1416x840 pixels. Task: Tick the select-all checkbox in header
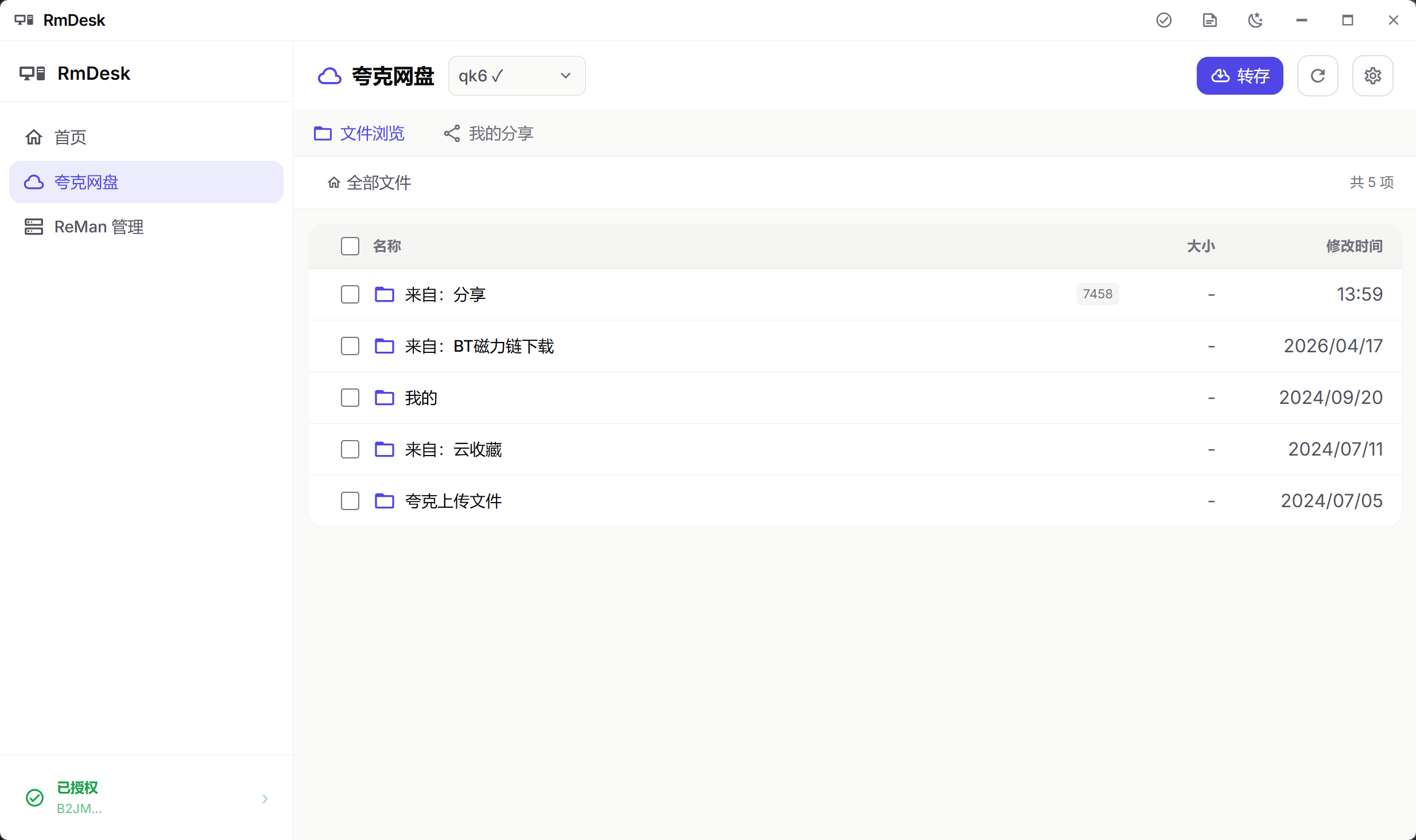coord(350,246)
